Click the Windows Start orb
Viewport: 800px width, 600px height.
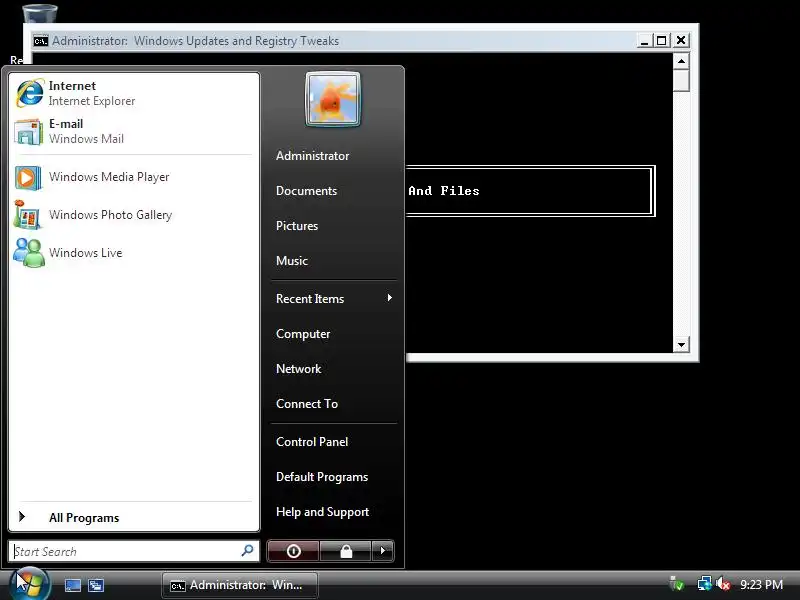coord(28,584)
